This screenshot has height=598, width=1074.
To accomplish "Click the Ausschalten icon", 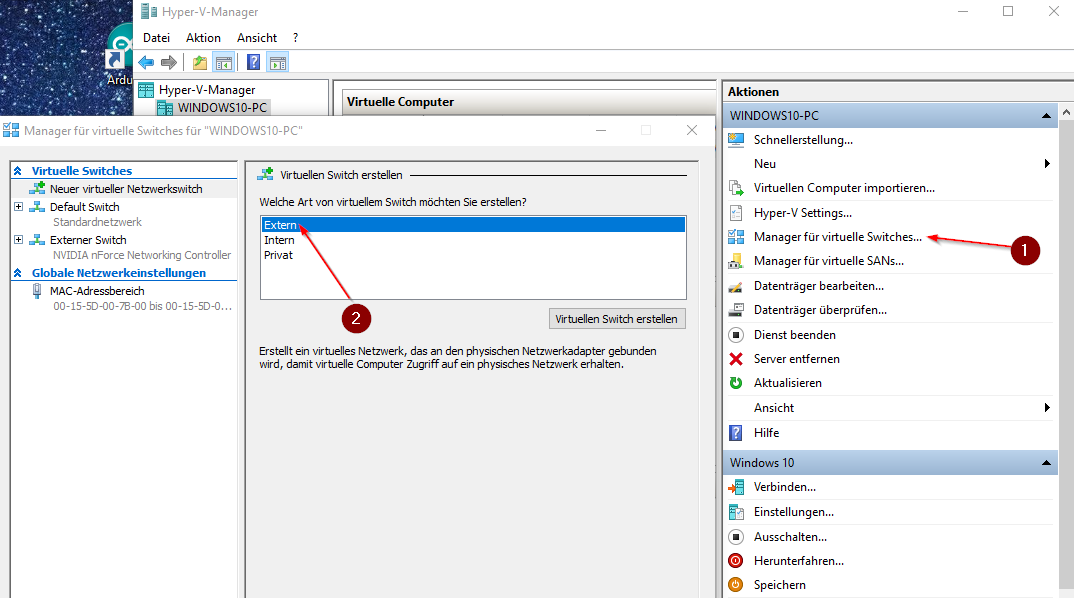I will [x=736, y=537].
